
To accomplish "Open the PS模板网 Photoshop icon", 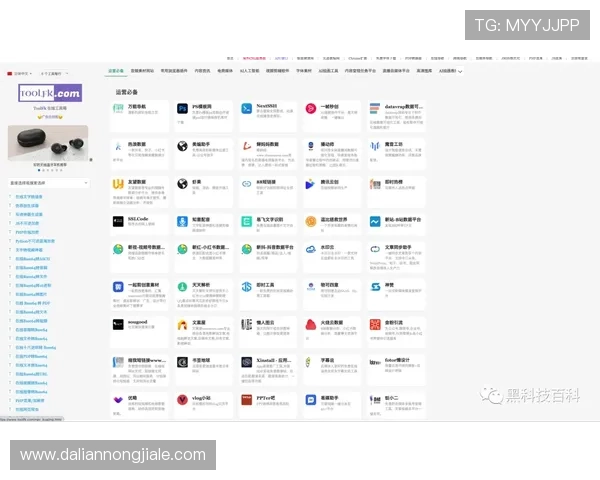I will (x=182, y=108).
